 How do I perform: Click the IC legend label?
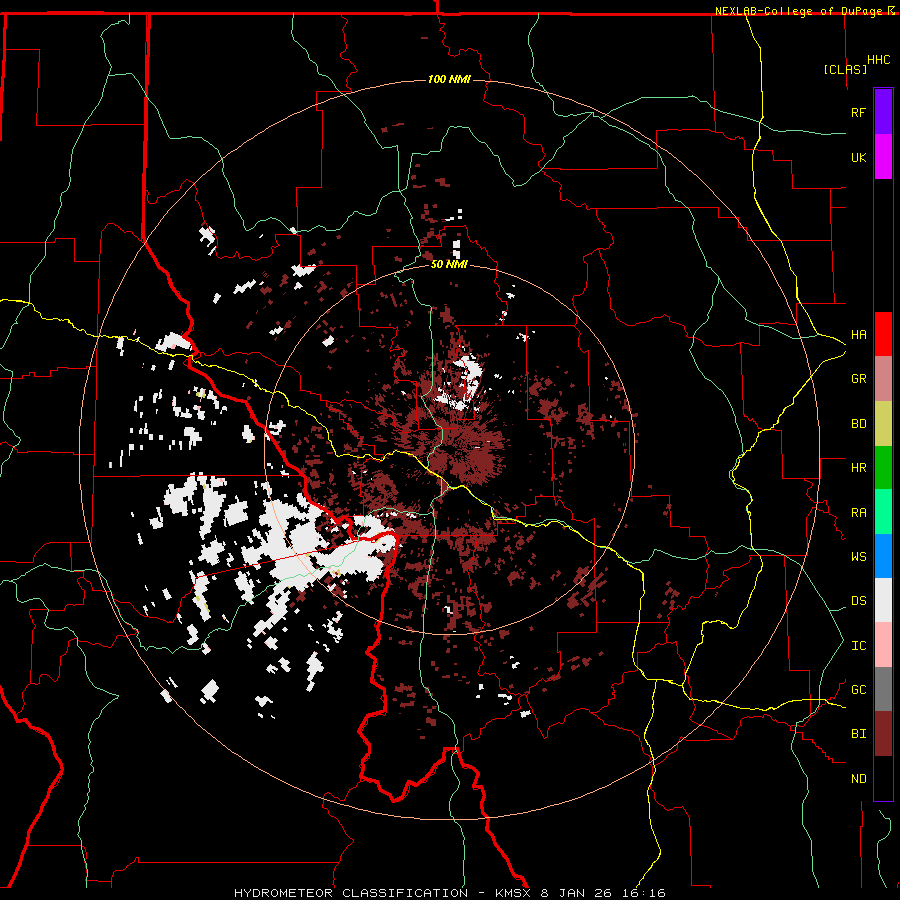pos(858,646)
